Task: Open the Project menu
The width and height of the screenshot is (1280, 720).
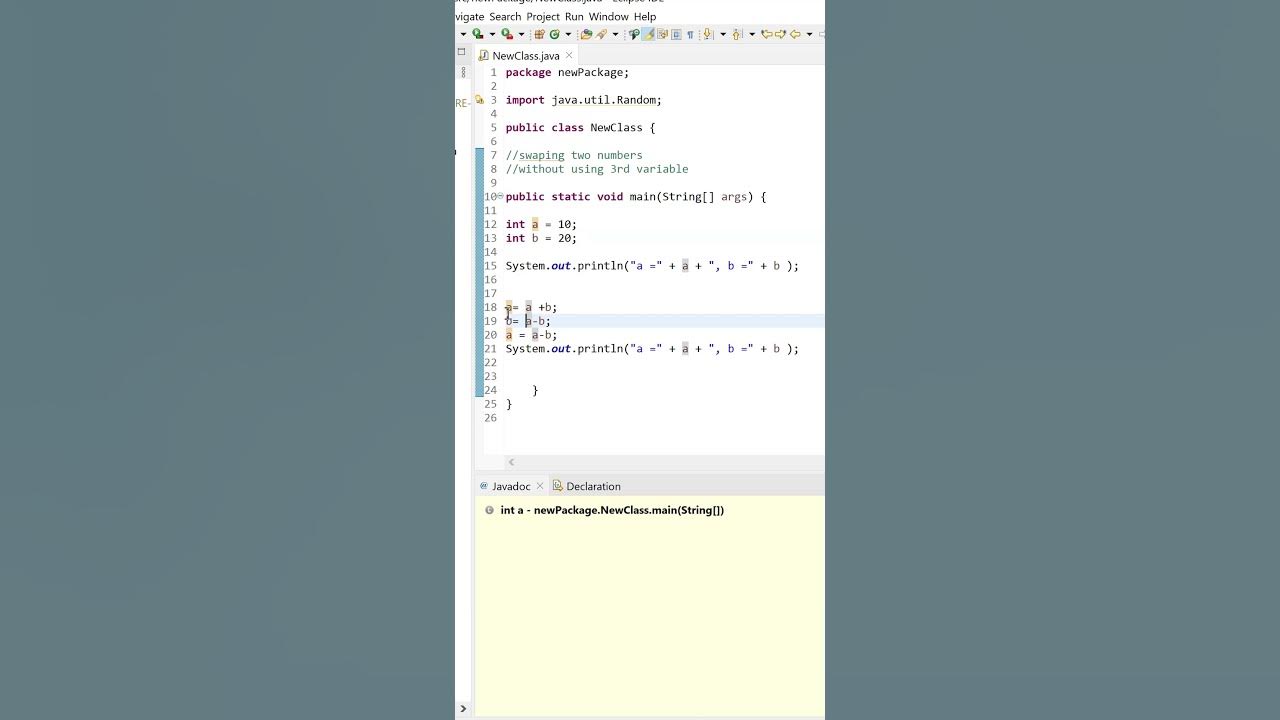Action: point(543,16)
